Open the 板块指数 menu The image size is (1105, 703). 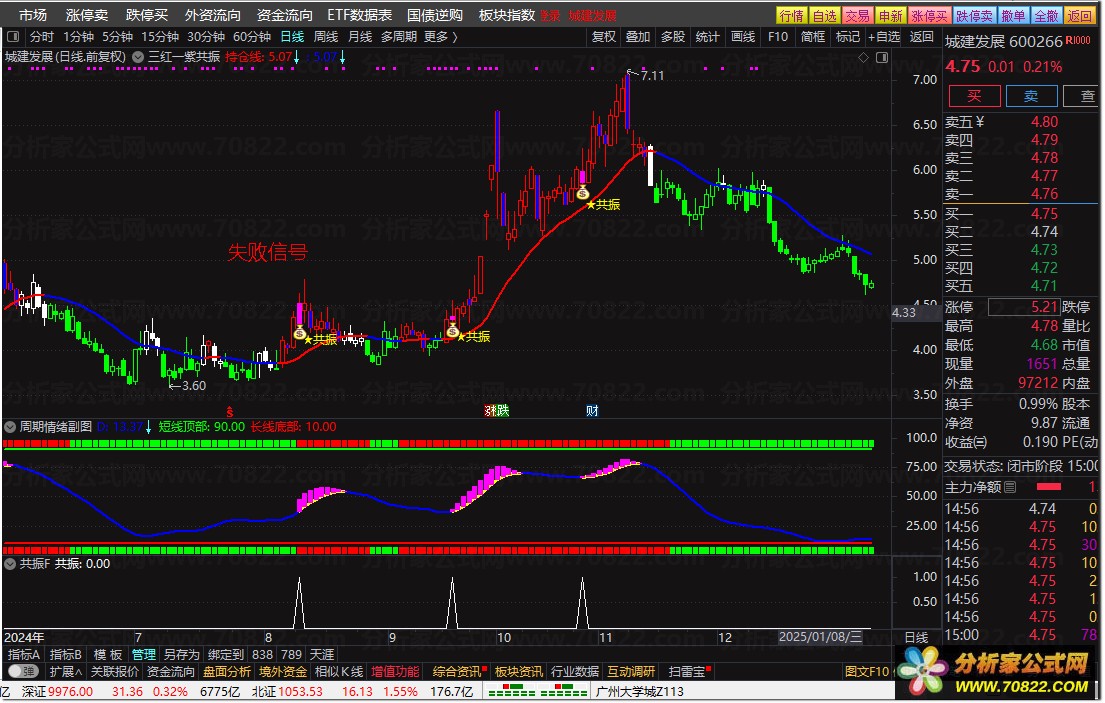click(507, 15)
